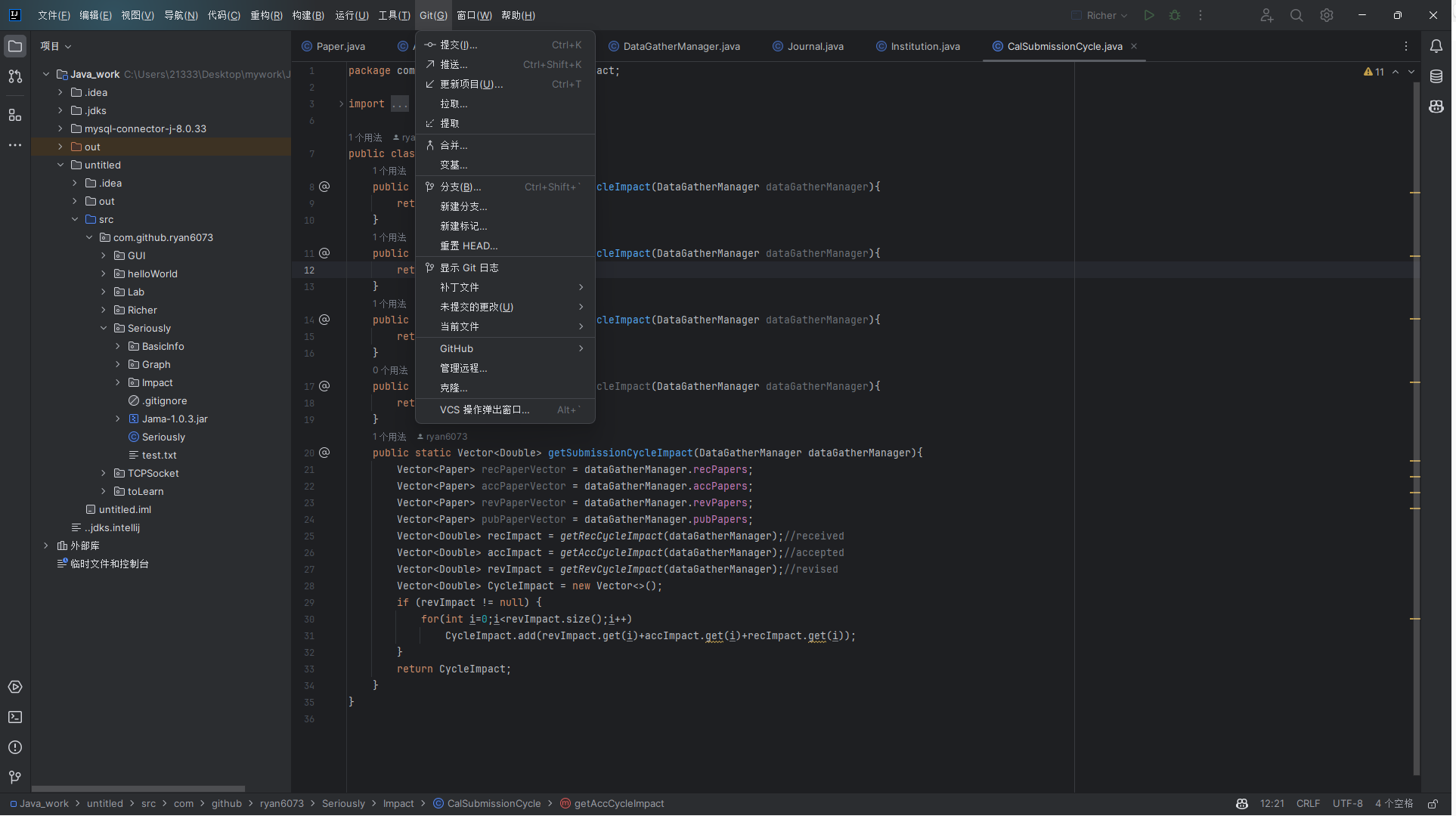Switch to the Journal.java tab
The height and width of the screenshot is (816, 1456).
pos(808,46)
